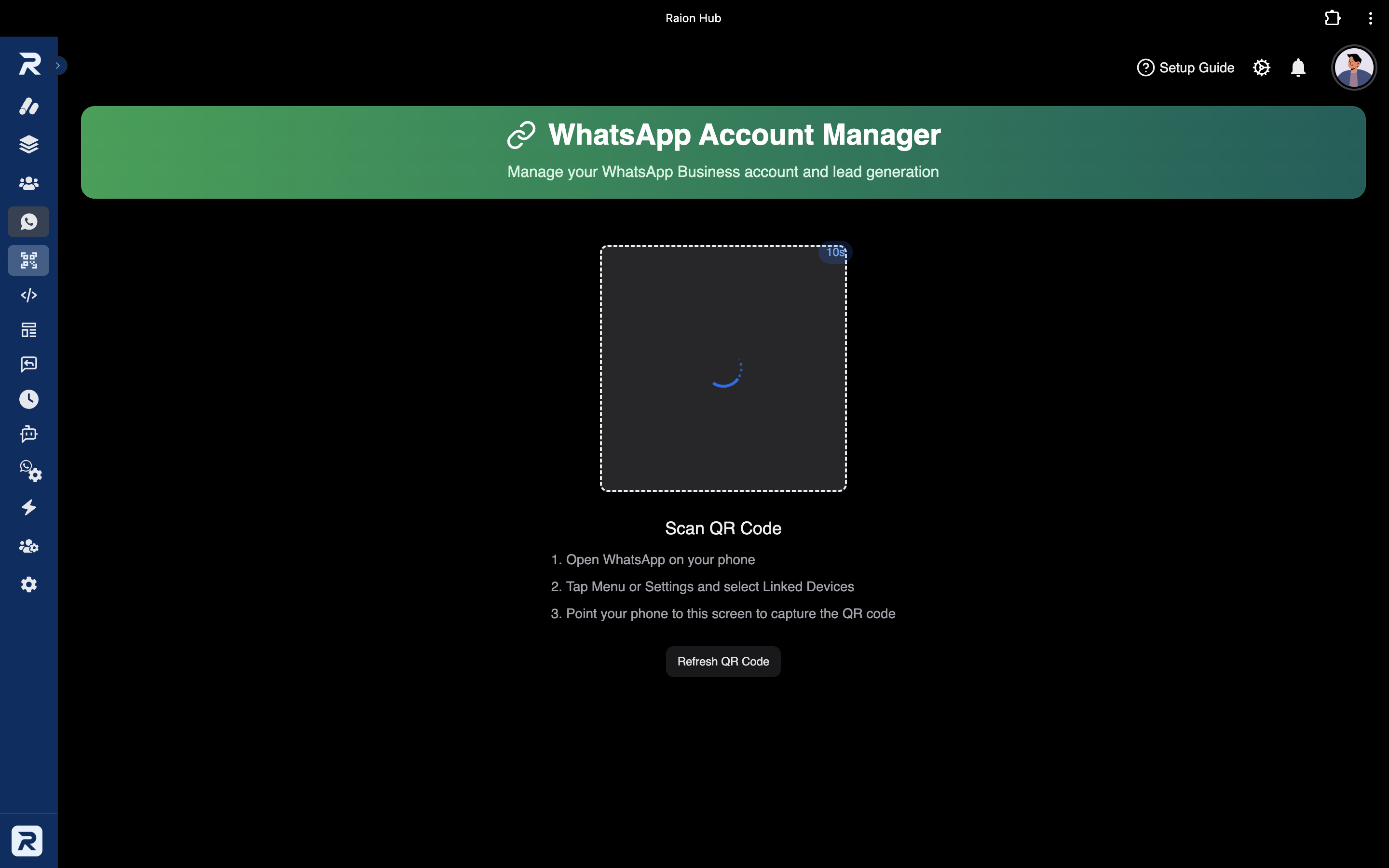The width and height of the screenshot is (1389, 868).
Task: Click the Raion R logo atop sidebar
Action: [29, 64]
